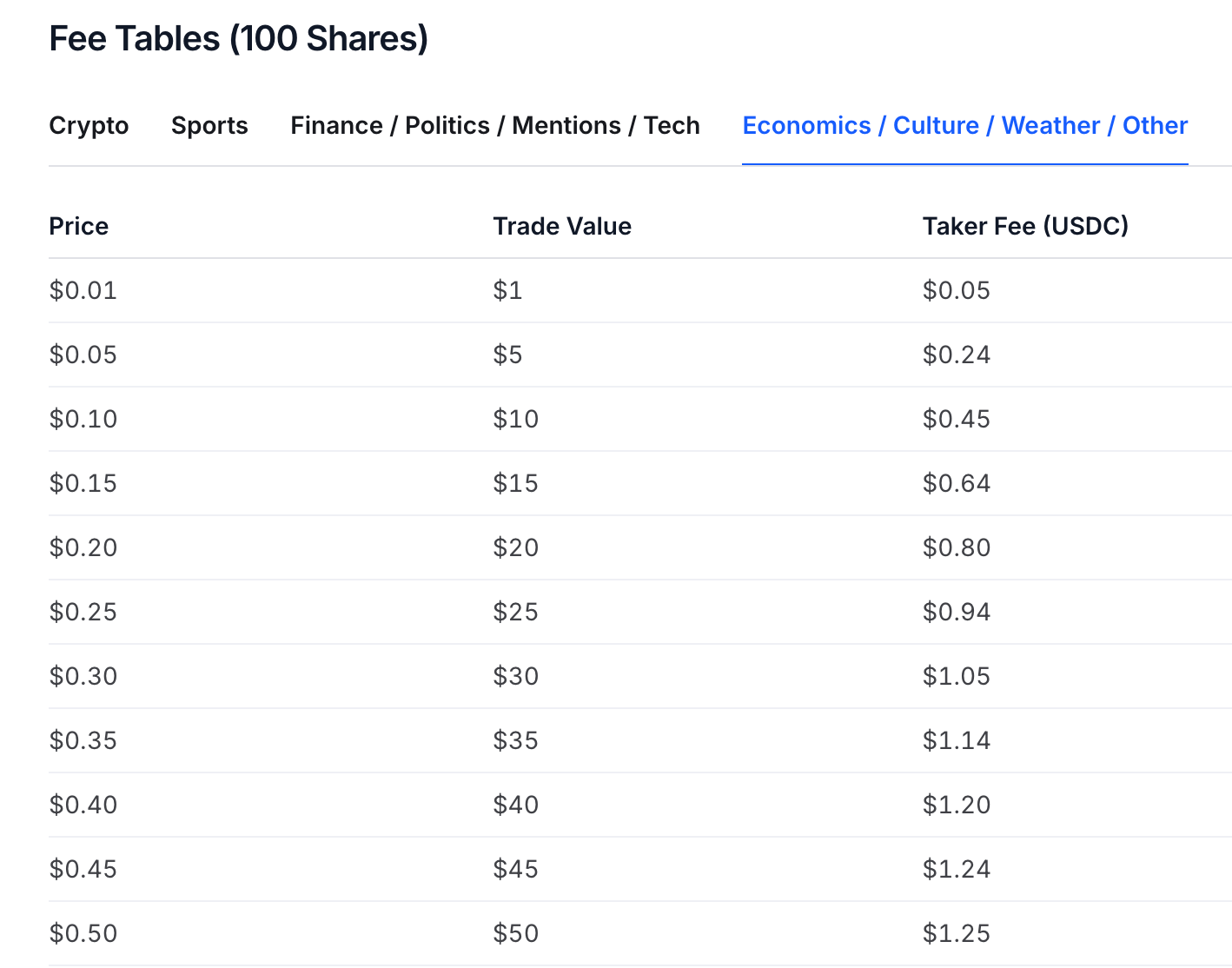Select the $50 trade value cell
1232x968 pixels.
(516, 933)
